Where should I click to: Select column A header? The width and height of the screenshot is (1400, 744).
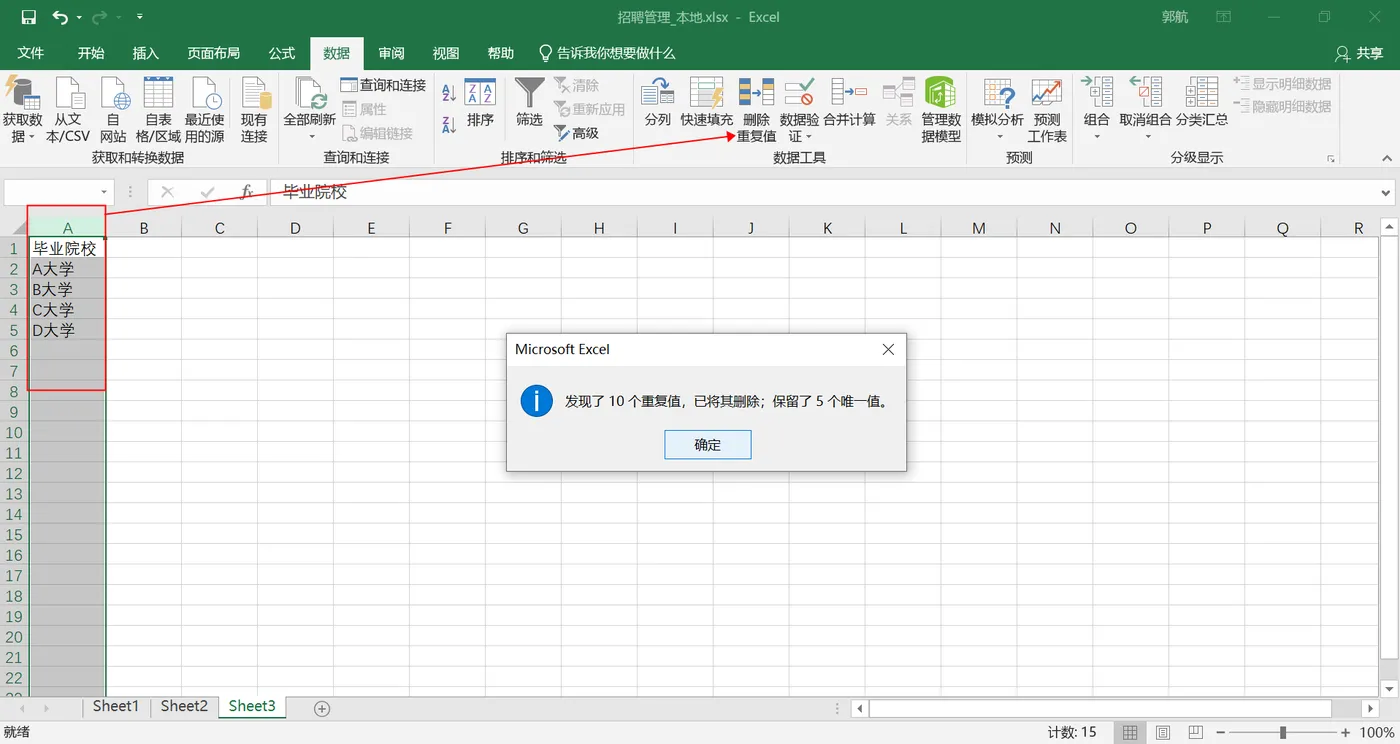(x=68, y=228)
